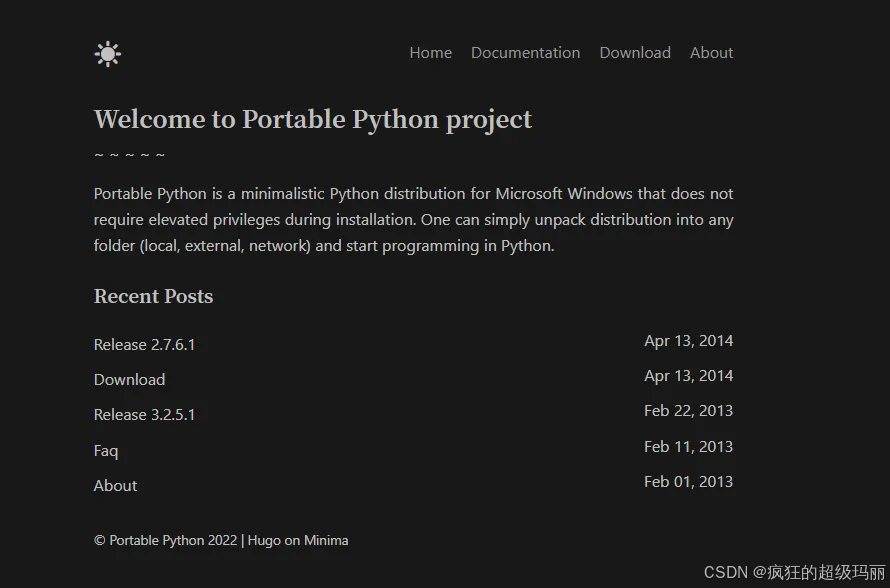Open the About post in Recent Posts
Screen dimensions: 890x588
pos(115,486)
